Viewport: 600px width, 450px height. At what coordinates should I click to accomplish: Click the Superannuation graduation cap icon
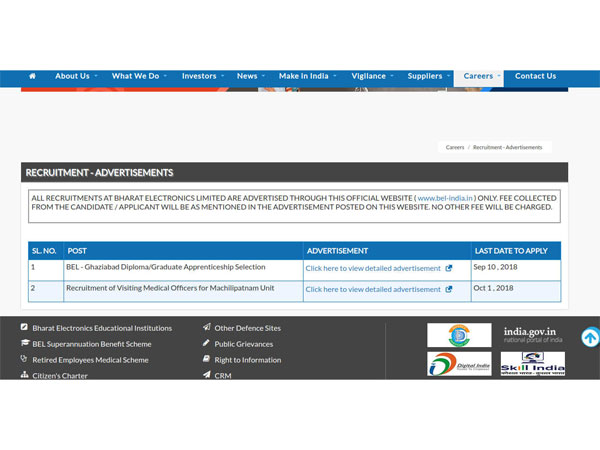[24, 342]
